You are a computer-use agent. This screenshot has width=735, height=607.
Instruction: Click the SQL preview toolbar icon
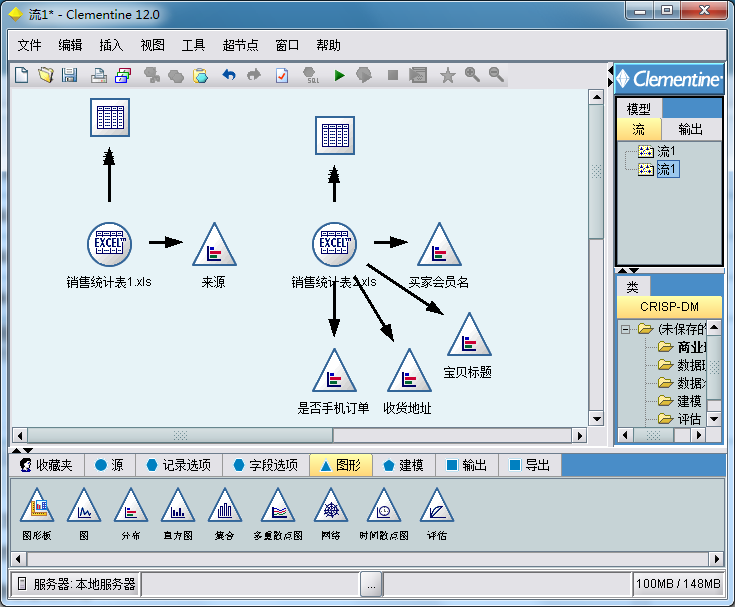tap(311, 75)
